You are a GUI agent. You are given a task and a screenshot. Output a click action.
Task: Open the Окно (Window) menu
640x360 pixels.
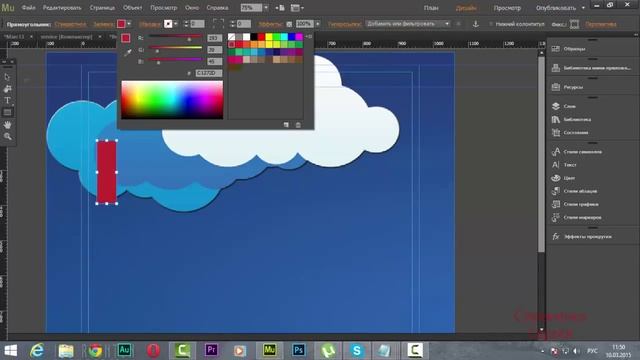(192, 8)
